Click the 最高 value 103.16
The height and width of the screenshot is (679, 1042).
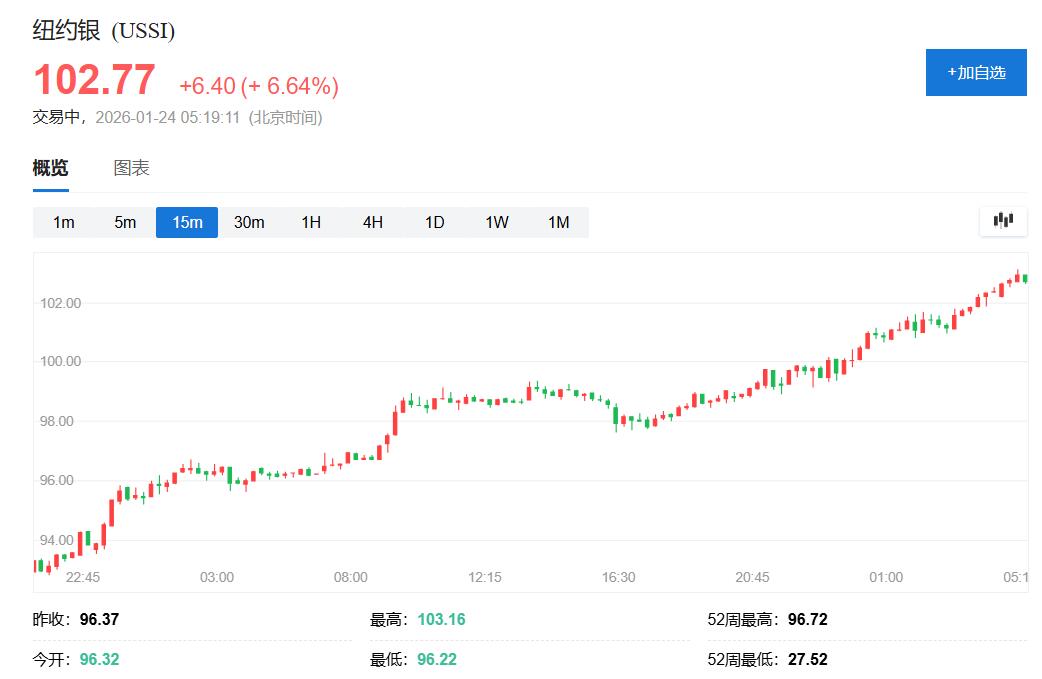click(441, 620)
